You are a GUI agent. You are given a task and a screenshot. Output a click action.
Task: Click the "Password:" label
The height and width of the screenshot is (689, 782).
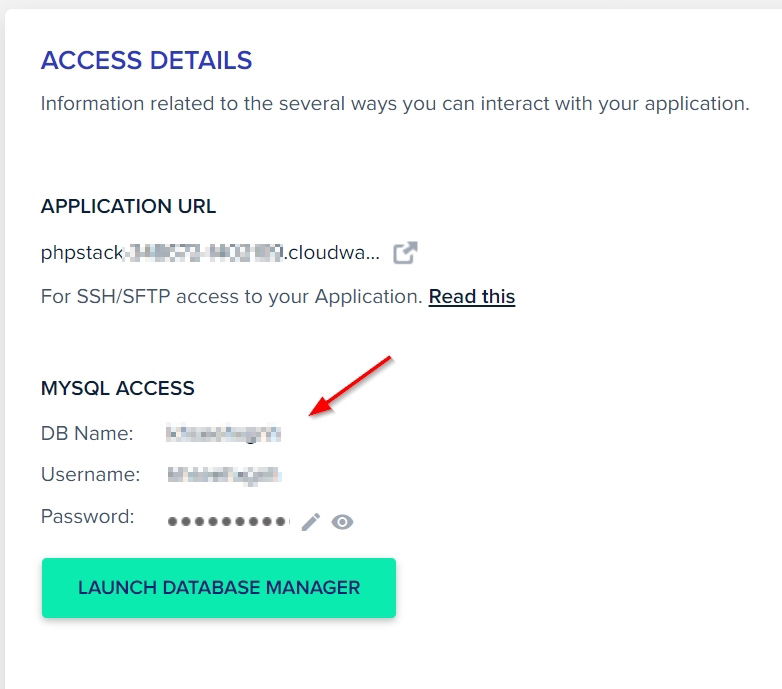pos(87,517)
